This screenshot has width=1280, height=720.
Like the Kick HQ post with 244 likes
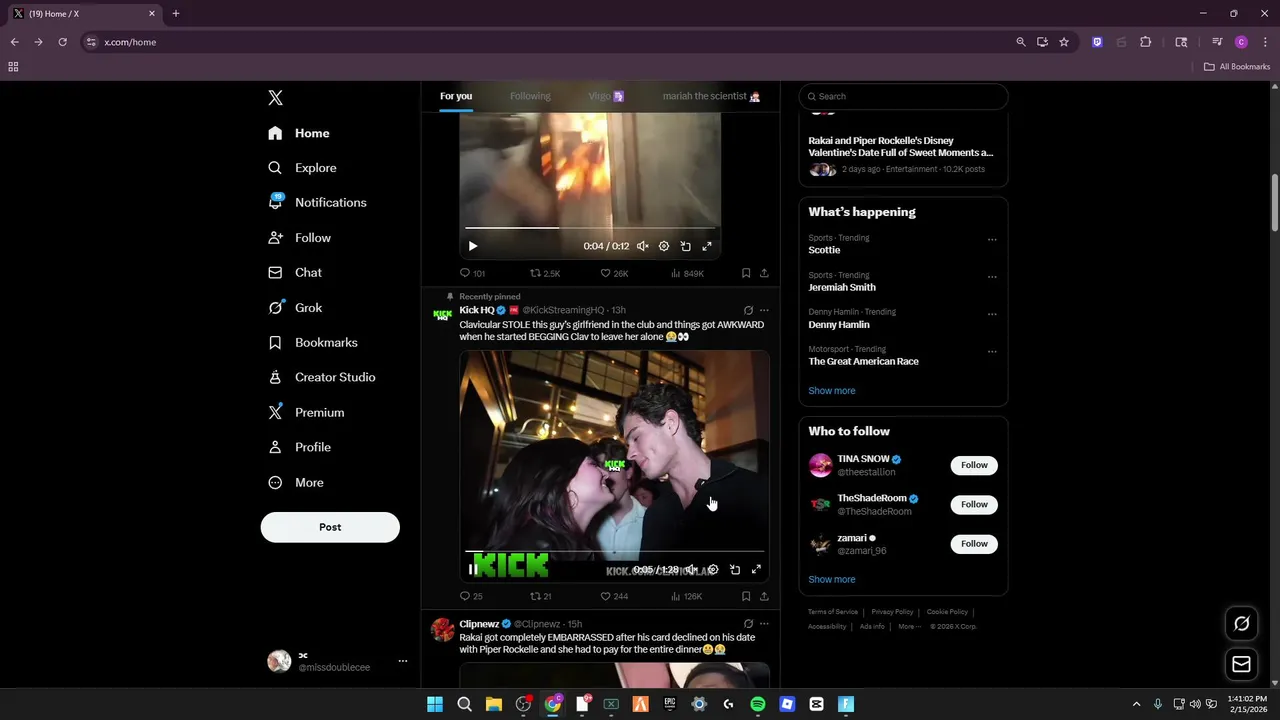(x=614, y=596)
